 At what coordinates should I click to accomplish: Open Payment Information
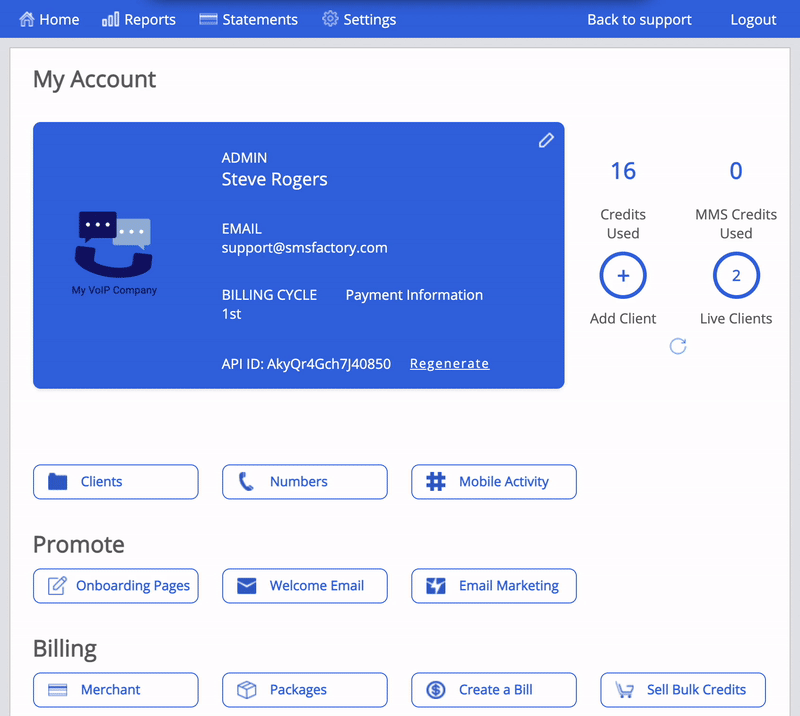tap(414, 295)
